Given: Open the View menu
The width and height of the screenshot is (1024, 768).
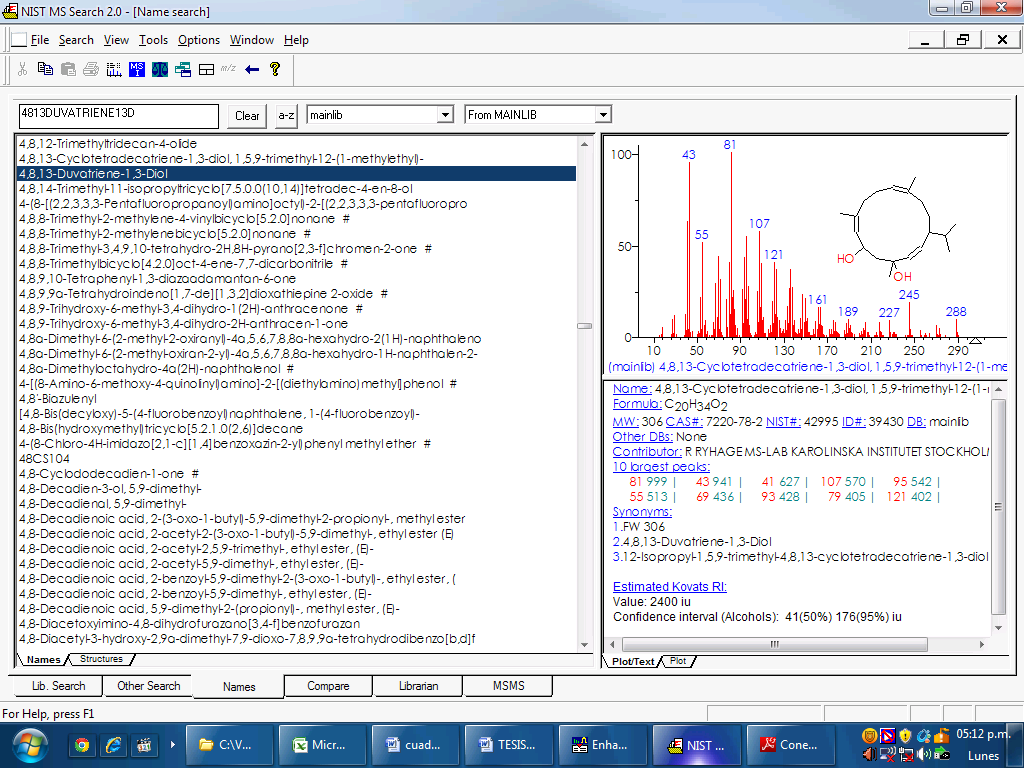Looking at the screenshot, I should [x=116, y=40].
